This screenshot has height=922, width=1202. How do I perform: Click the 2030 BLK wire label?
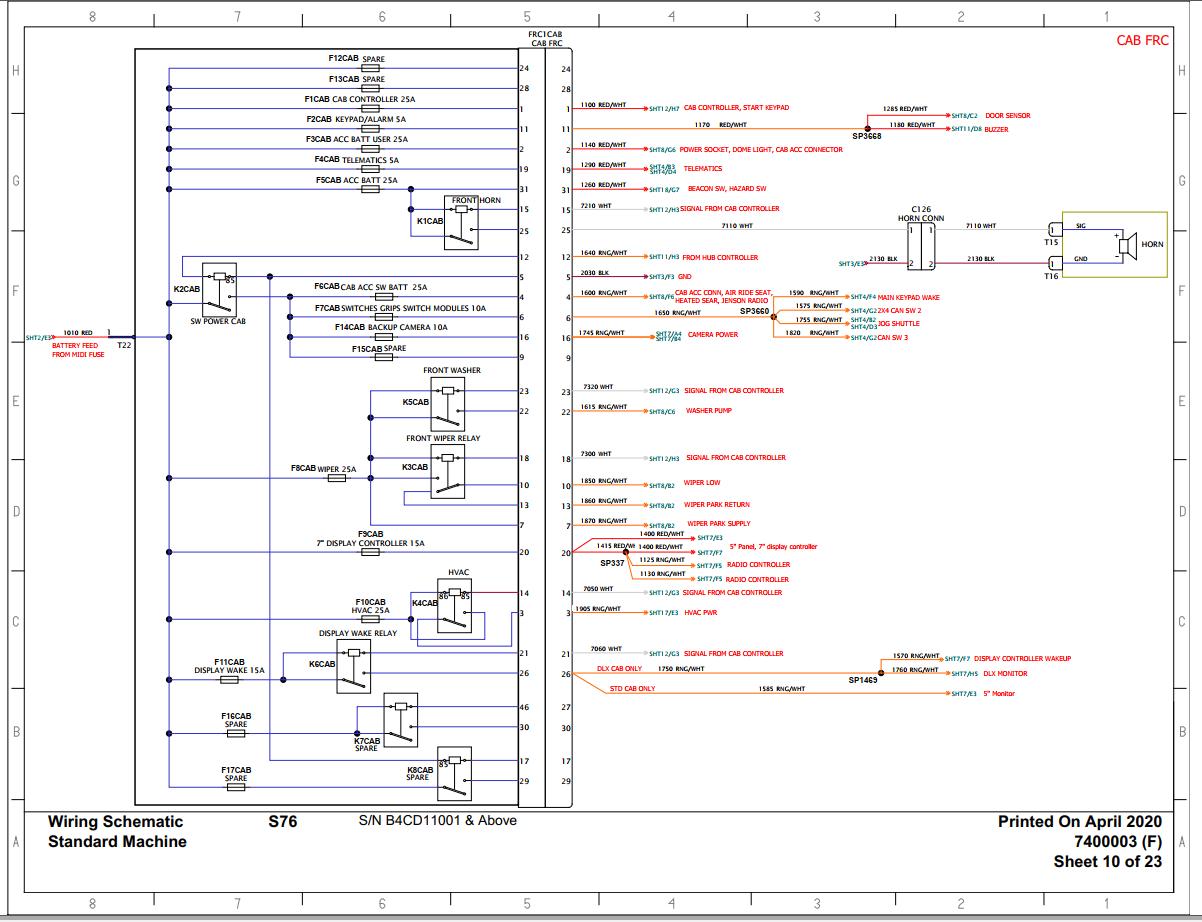[595, 272]
